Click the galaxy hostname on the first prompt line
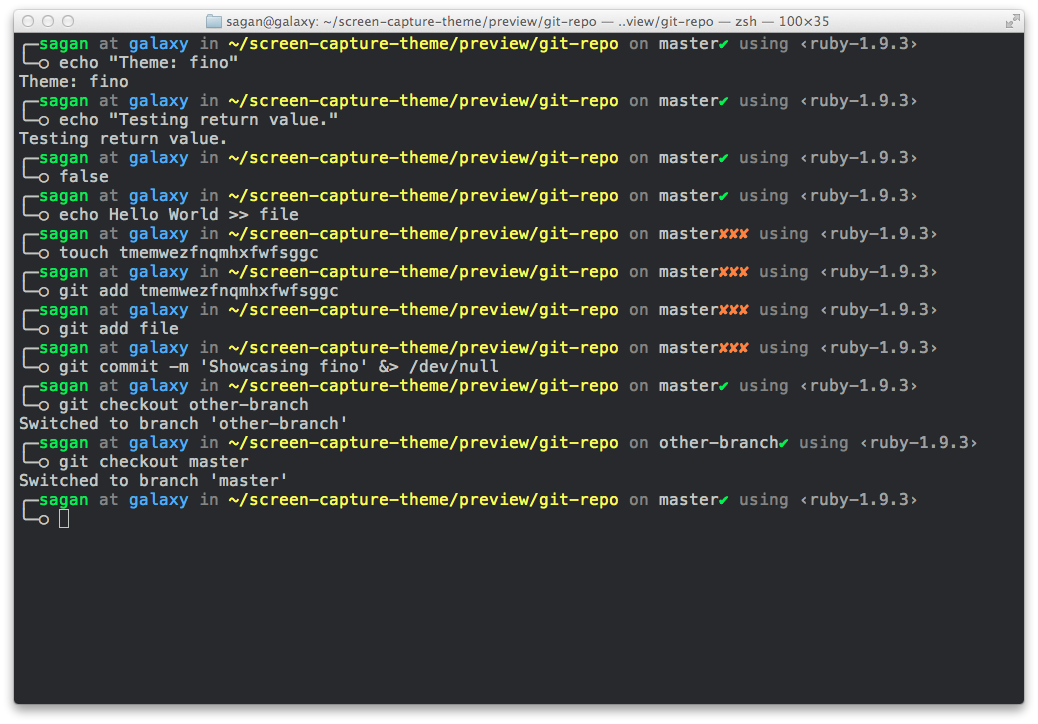Screen dimensions: 1038x724 coord(158,43)
